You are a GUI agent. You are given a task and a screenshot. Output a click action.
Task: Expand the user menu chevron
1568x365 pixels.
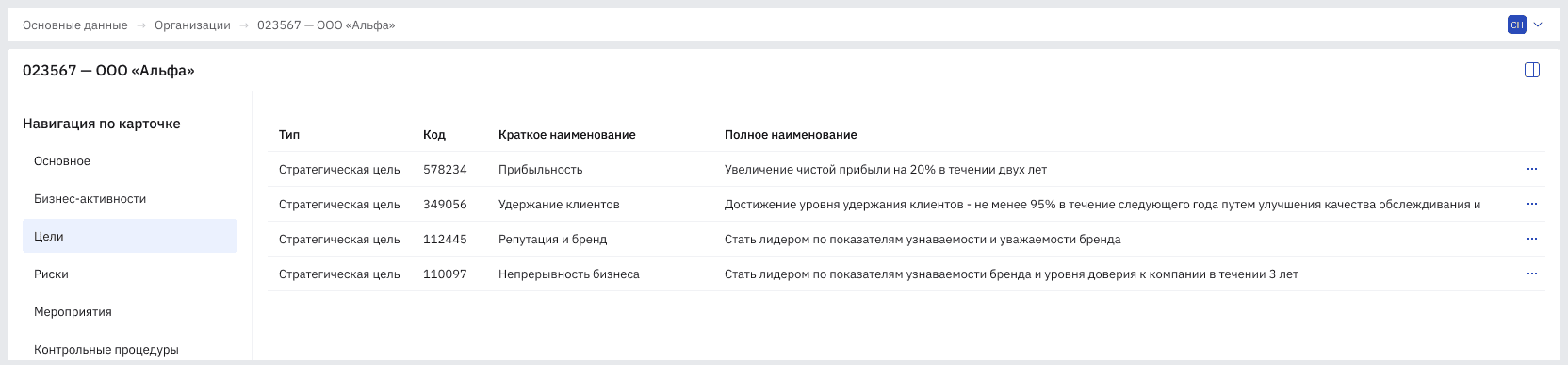click(1539, 25)
